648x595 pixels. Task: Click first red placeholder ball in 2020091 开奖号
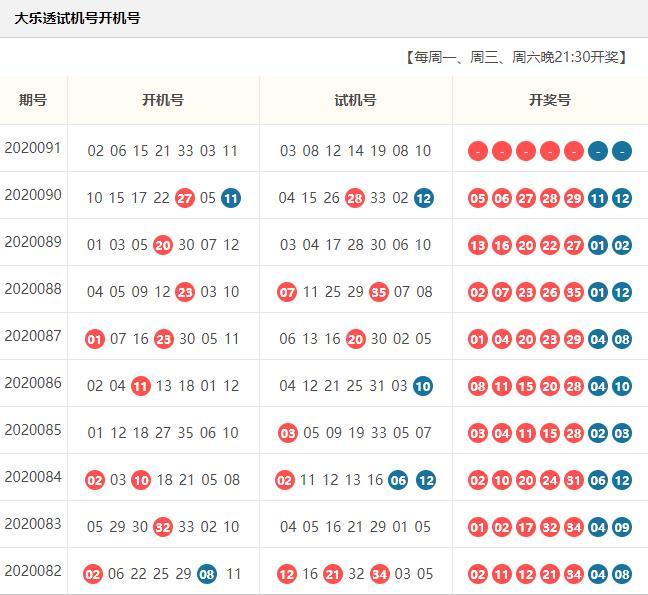pos(478,151)
